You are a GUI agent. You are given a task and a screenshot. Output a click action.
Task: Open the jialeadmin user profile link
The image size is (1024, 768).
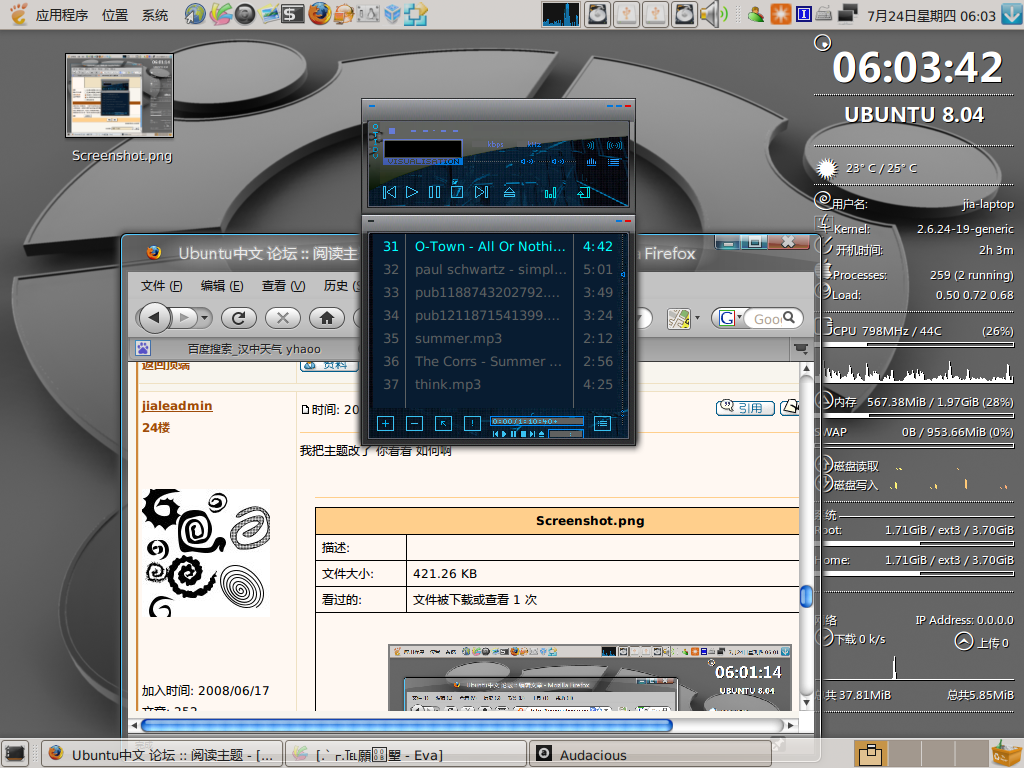(177, 406)
